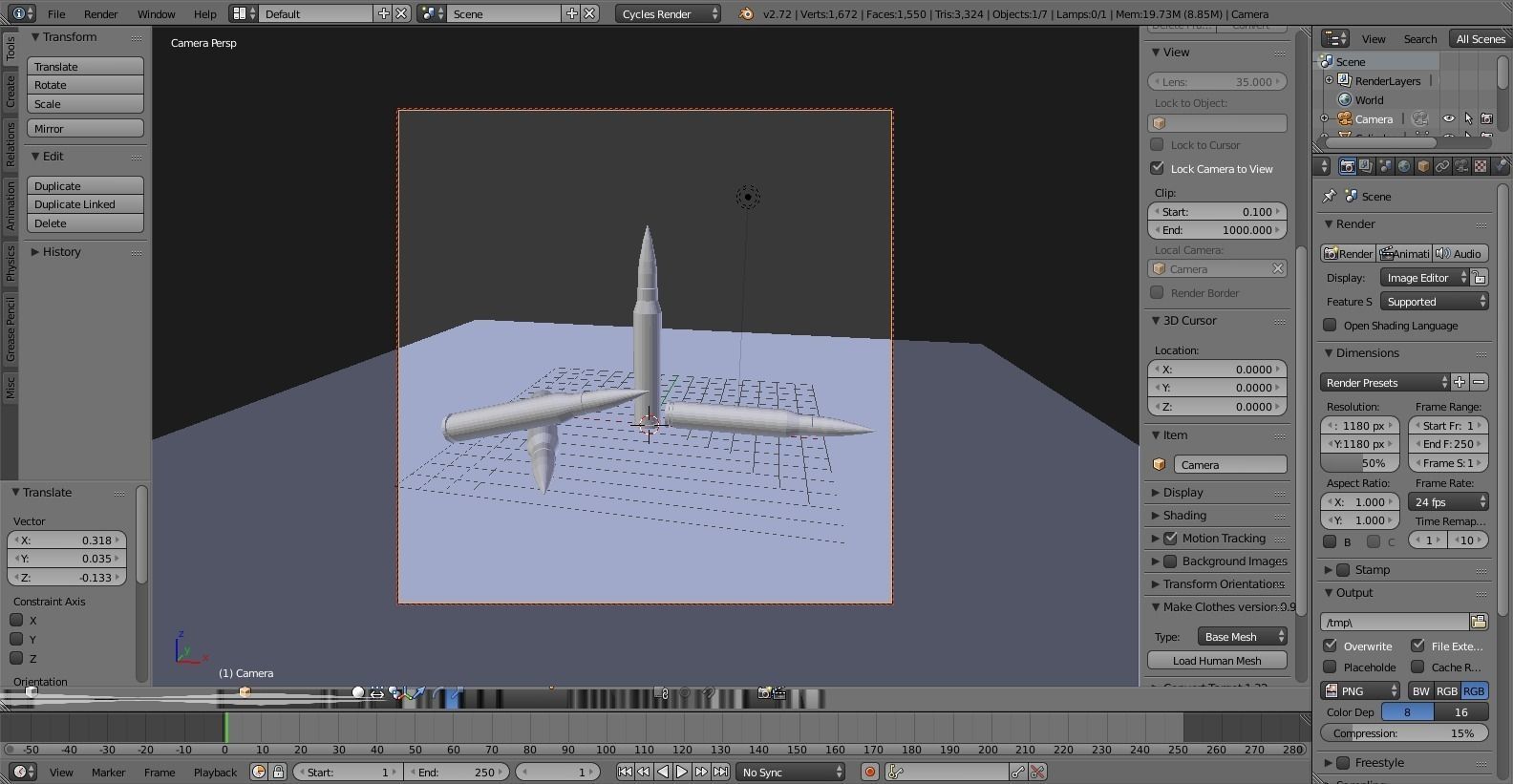Open the No Sync playback dropdown
Viewport: 1513px width, 784px height.
tap(791, 772)
